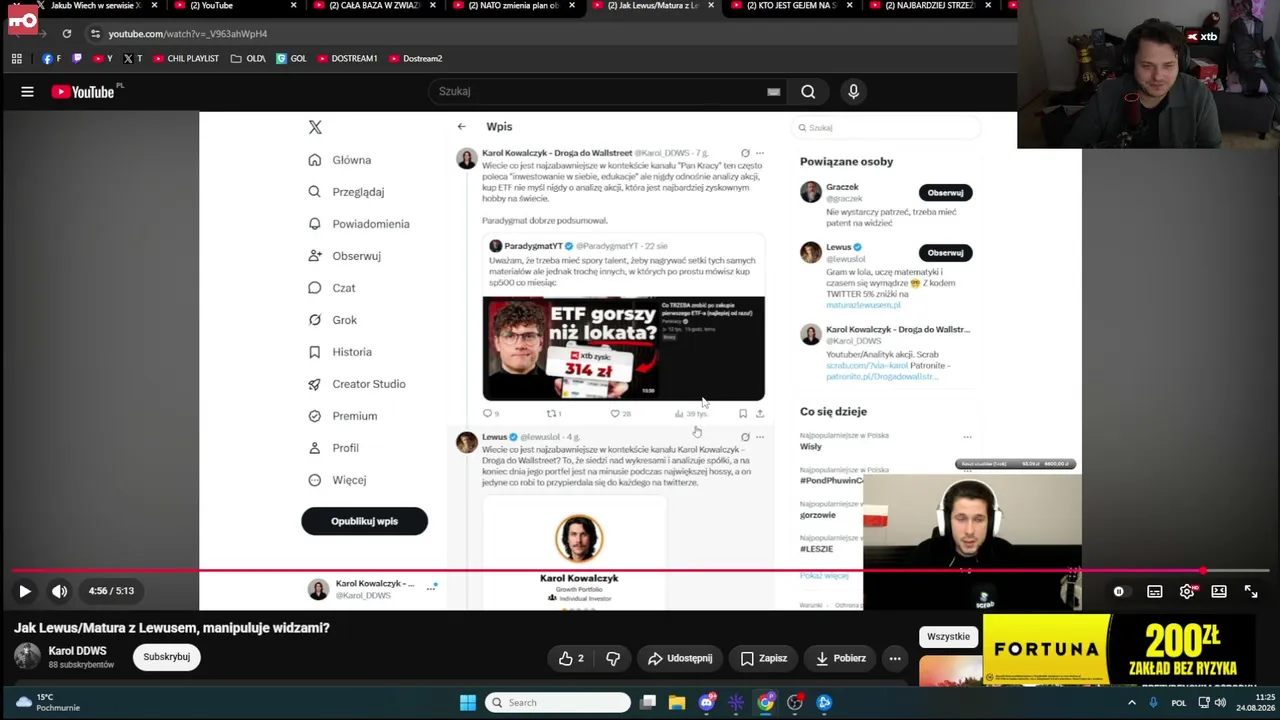Open the 'X T' bookmark
Viewport: 1280px width, 720px height.
pos(132,59)
